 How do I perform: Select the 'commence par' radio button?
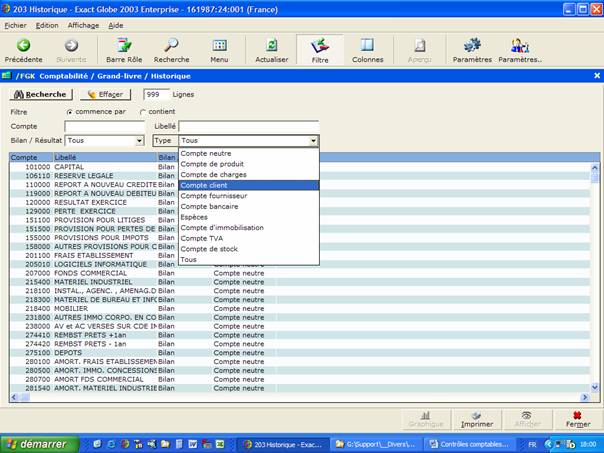point(69,111)
